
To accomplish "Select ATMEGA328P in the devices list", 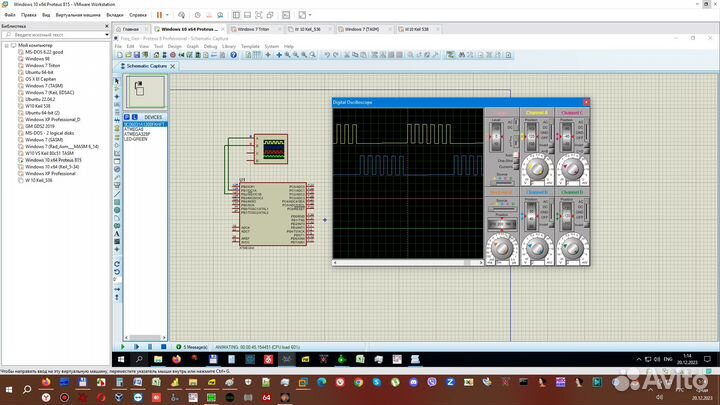I will click(135, 134).
